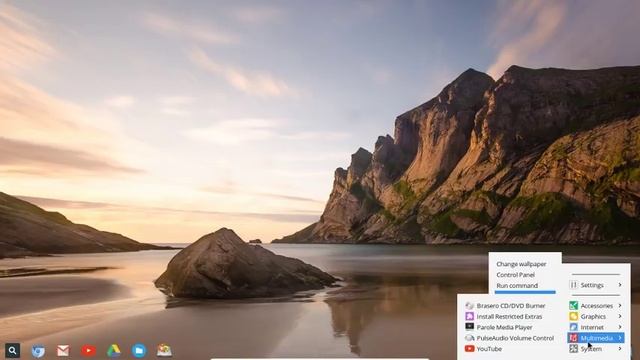Expand the Multimedia submenu arrow
Viewport: 640px width, 360px height.
tap(620, 338)
